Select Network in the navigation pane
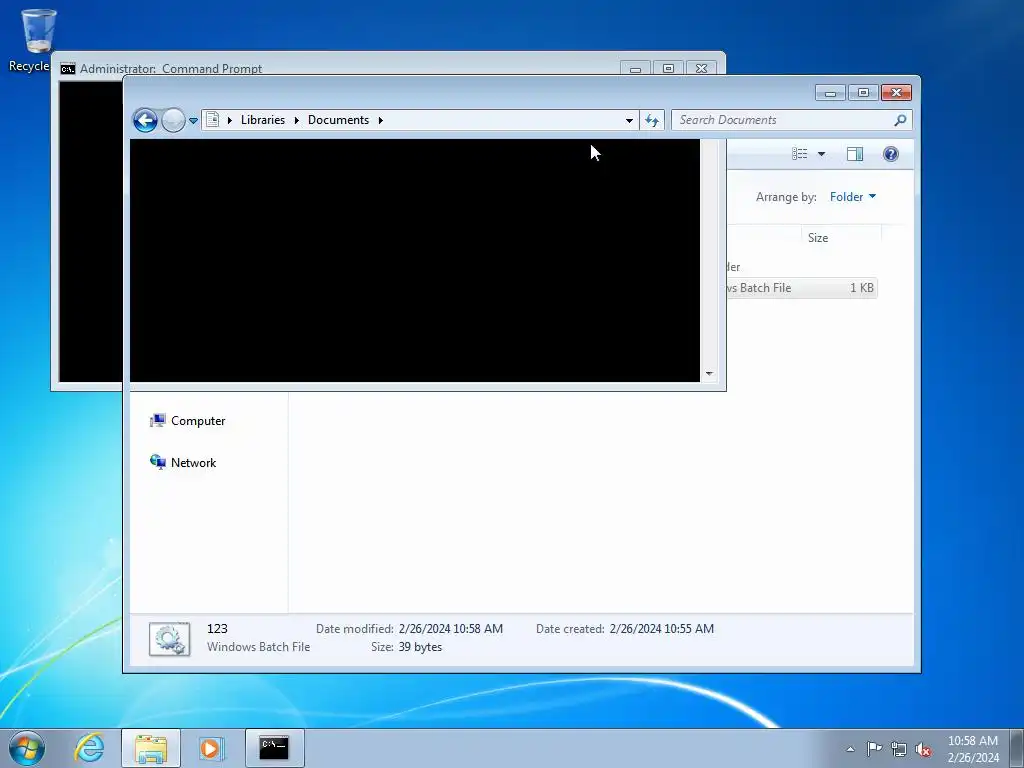This screenshot has height=768, width=1024. [184, 463]
